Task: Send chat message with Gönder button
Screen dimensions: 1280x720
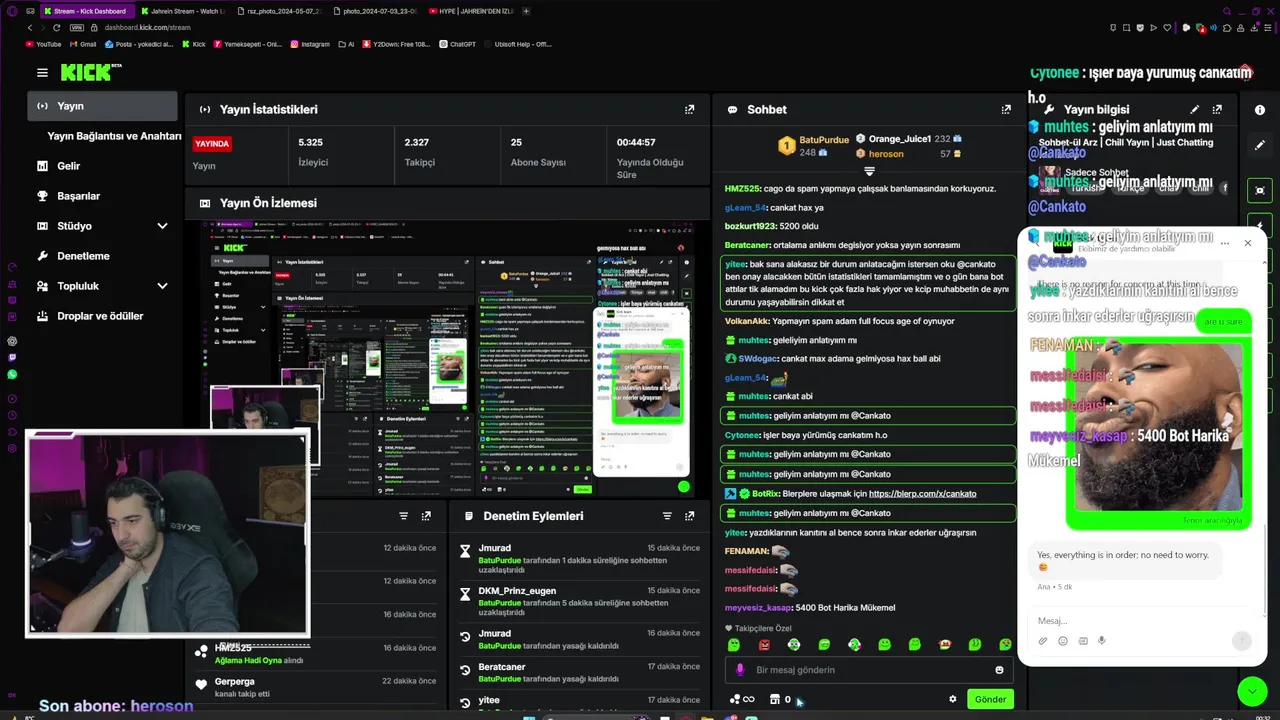Action: [x=990, y=699]
